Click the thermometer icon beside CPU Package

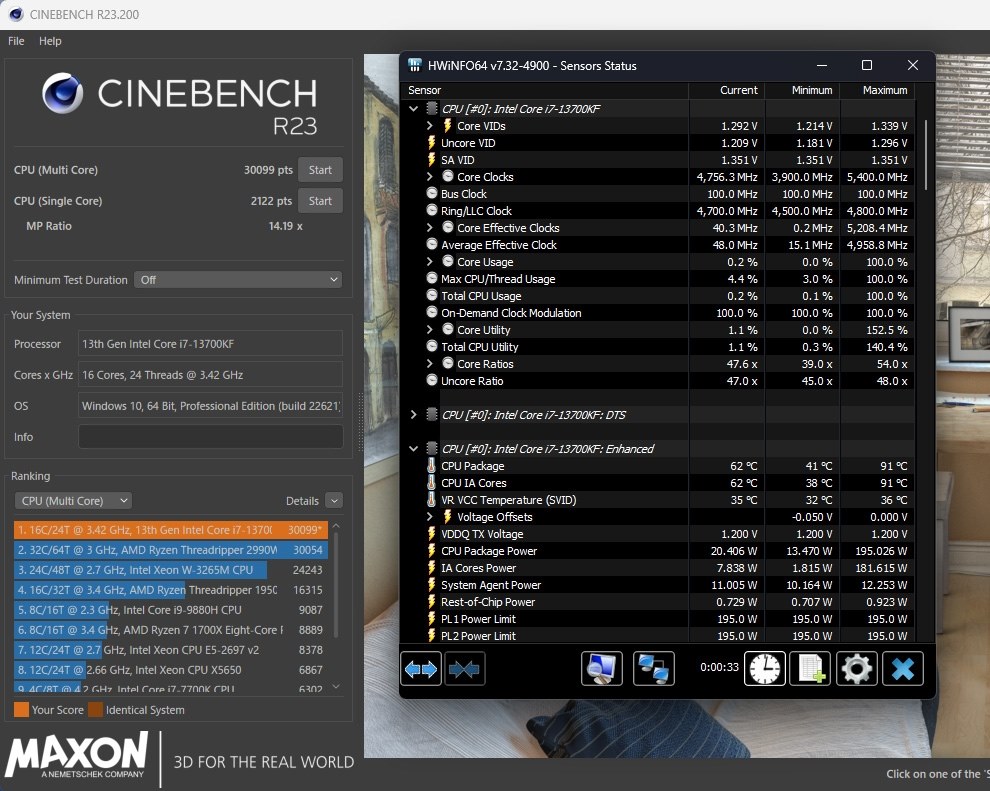pos(431,466)
